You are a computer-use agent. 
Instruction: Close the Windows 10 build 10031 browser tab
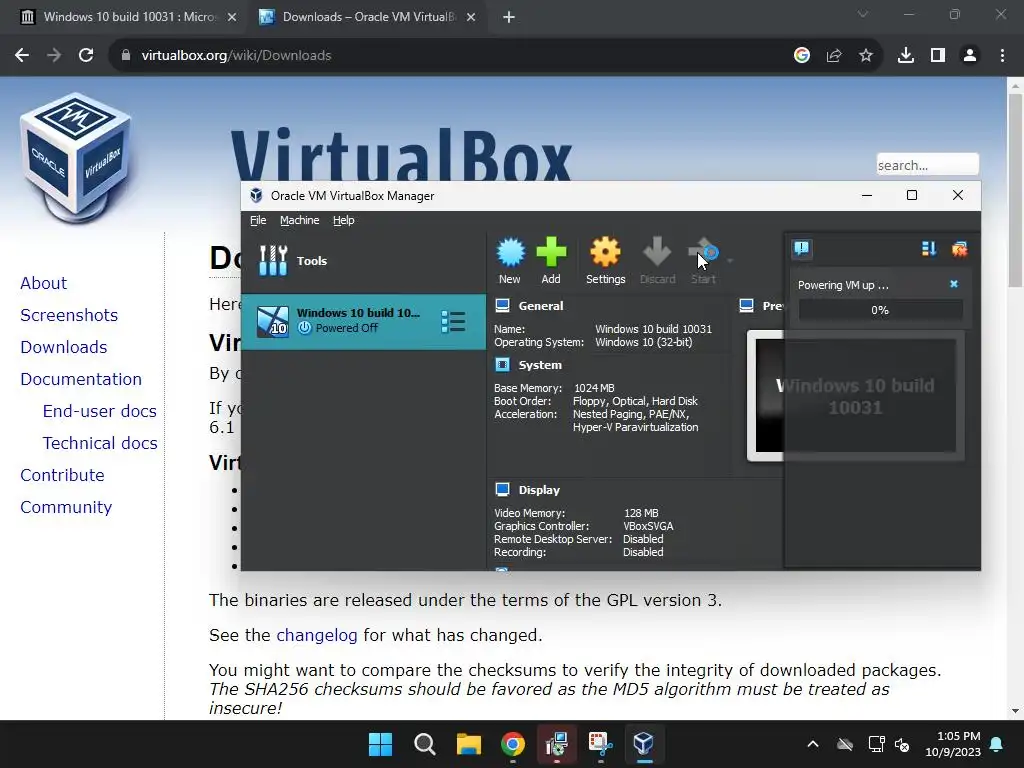click(x=232, y=17)
